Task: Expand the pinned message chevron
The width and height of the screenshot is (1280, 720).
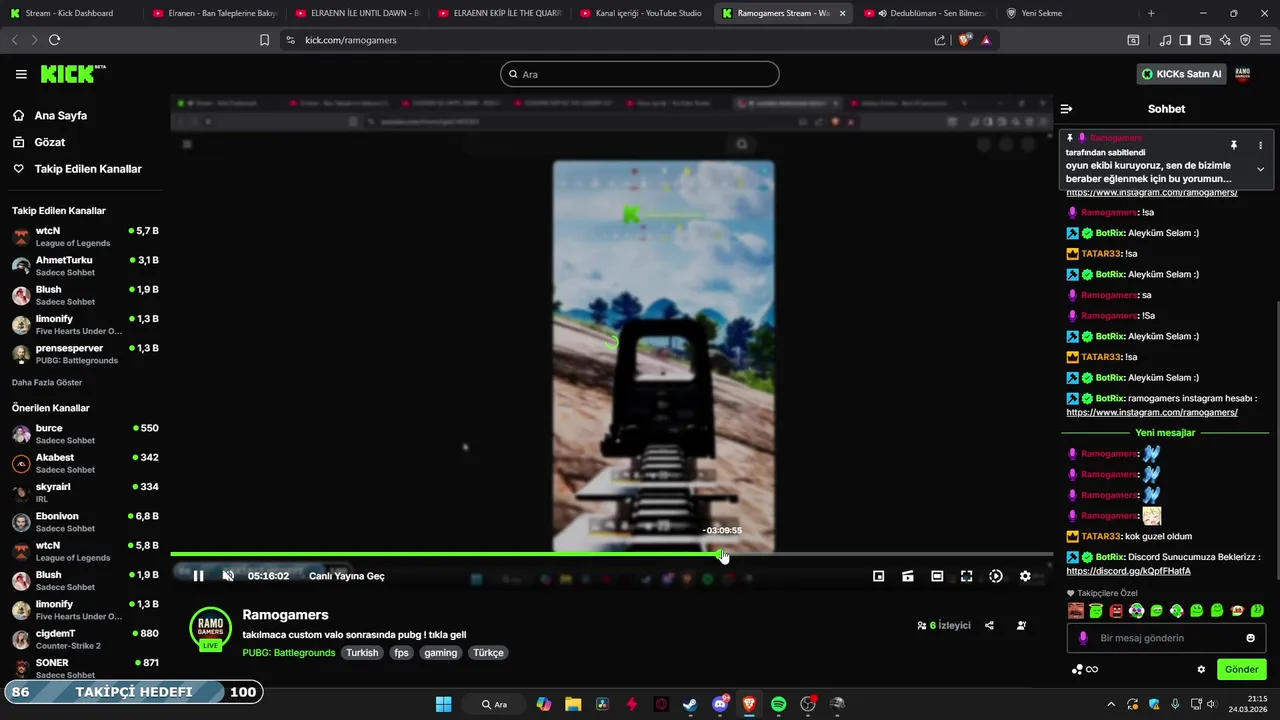Action: coord(1260,169)
